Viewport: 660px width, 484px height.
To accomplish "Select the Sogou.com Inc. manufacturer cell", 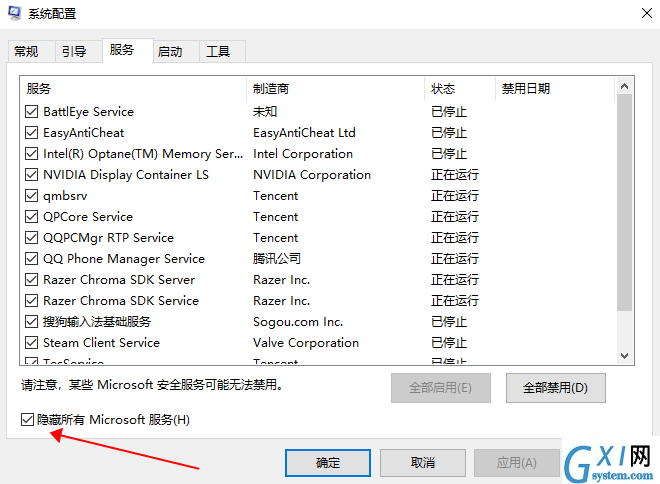I will click(298, 322).
